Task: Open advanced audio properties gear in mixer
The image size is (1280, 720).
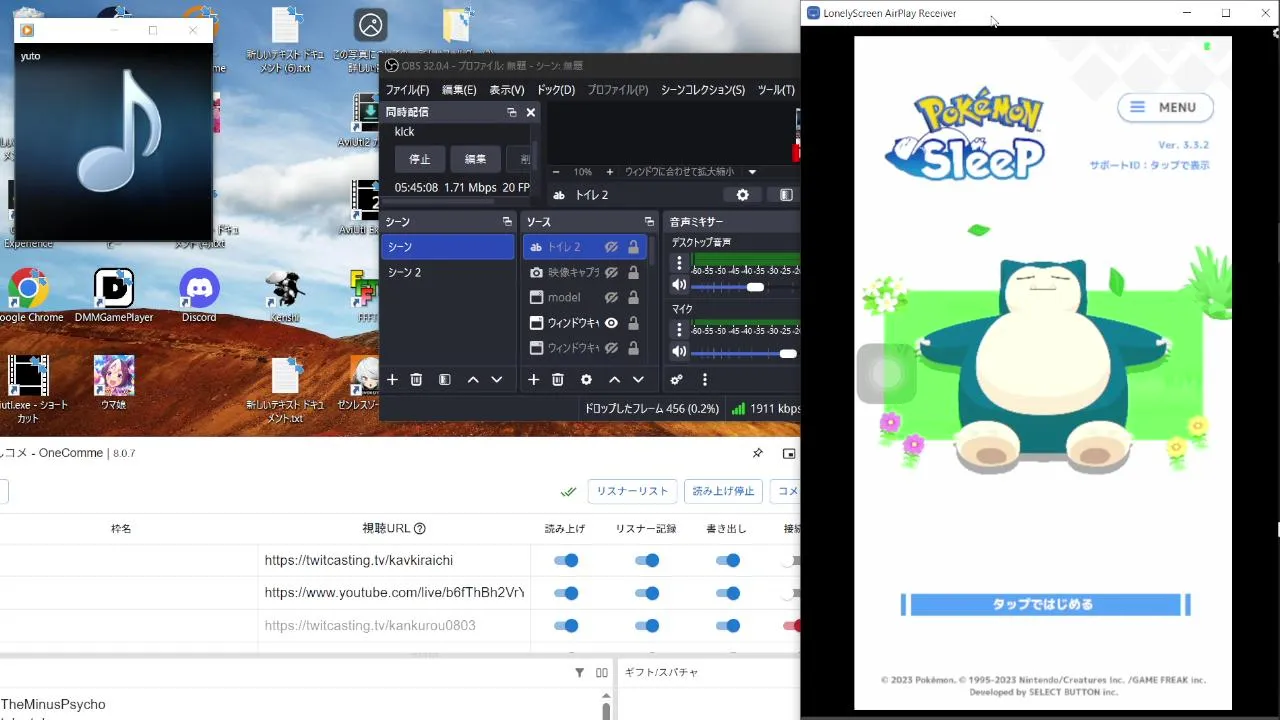Action: coord(677,380)
